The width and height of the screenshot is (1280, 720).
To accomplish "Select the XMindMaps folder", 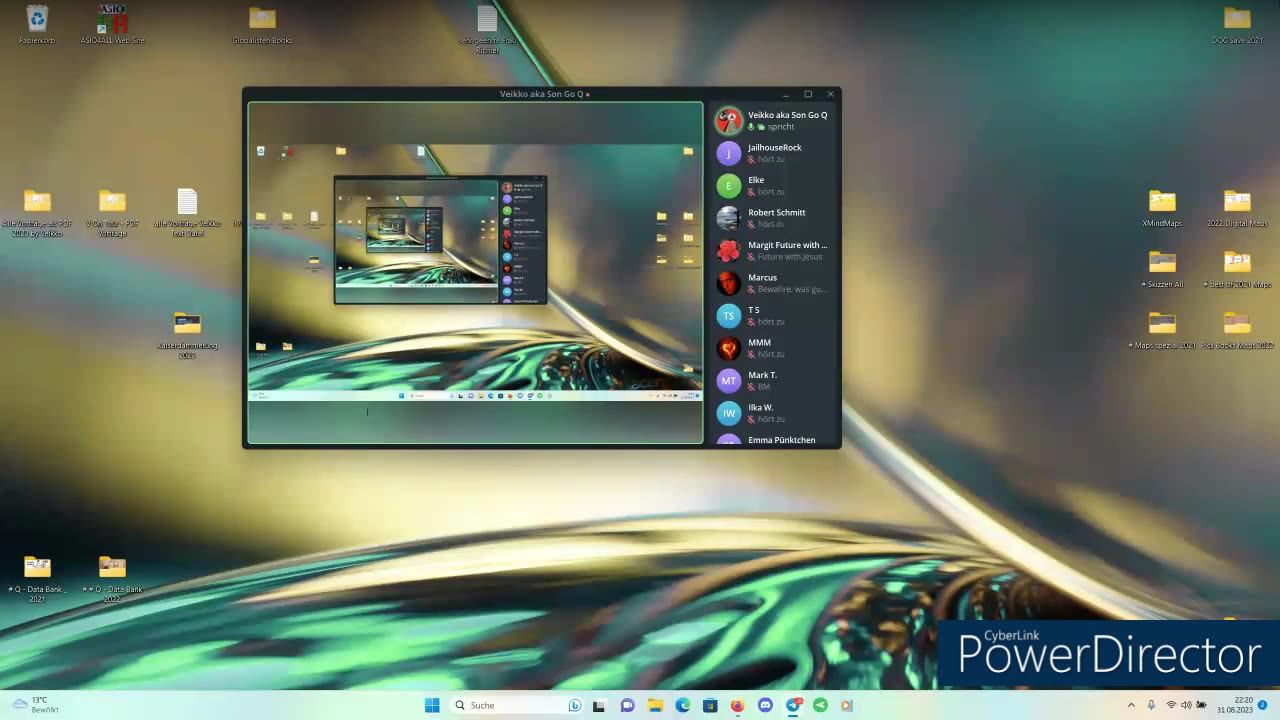I will click(x=1162, y=208).
